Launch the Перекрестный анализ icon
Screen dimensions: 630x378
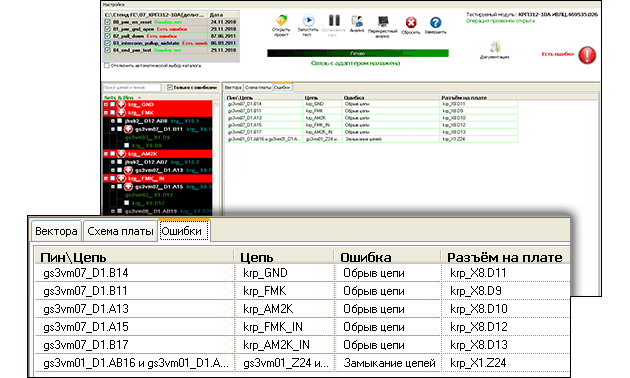[383, 21]
